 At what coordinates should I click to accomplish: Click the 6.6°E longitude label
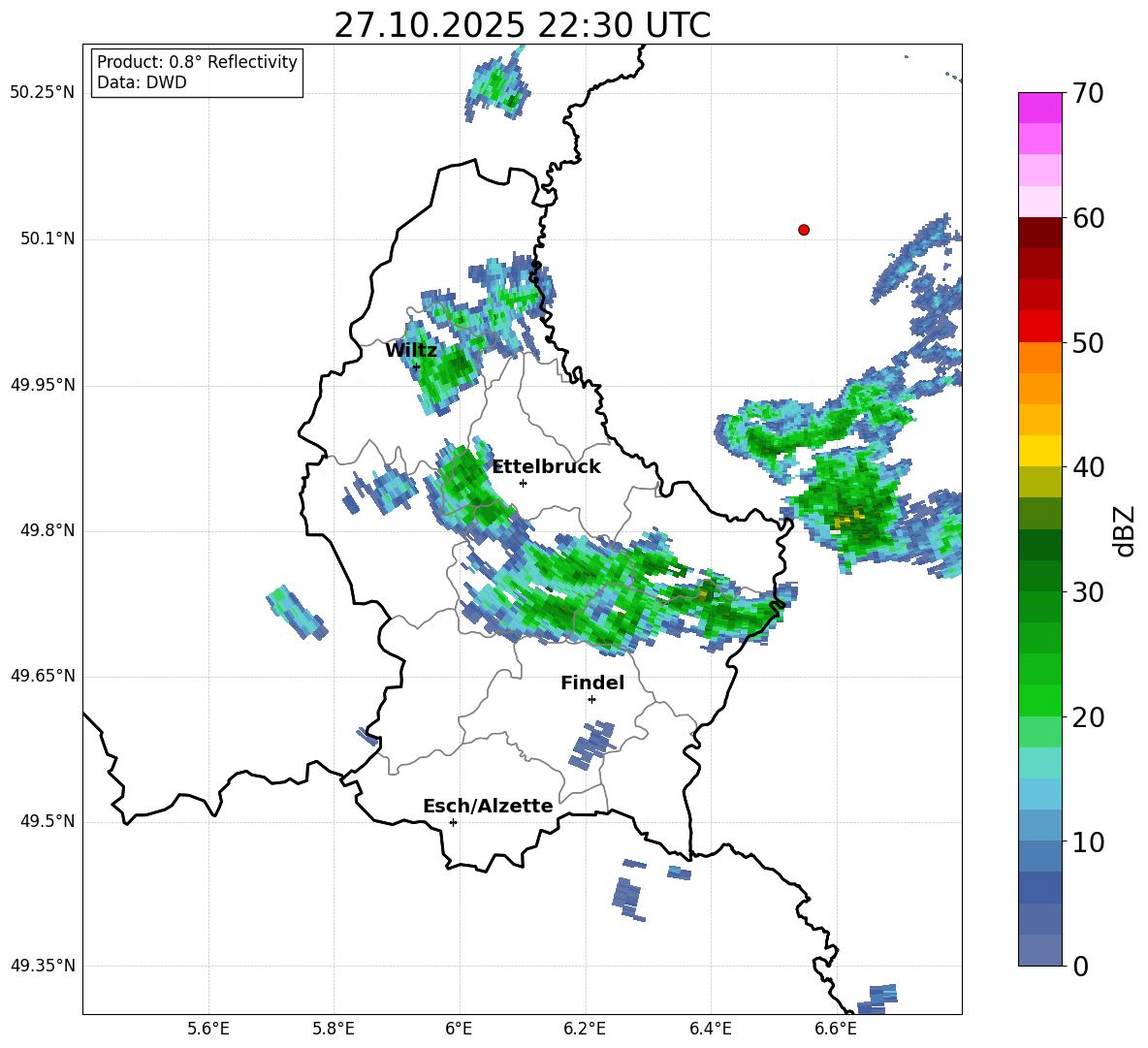click(836, 1030)
